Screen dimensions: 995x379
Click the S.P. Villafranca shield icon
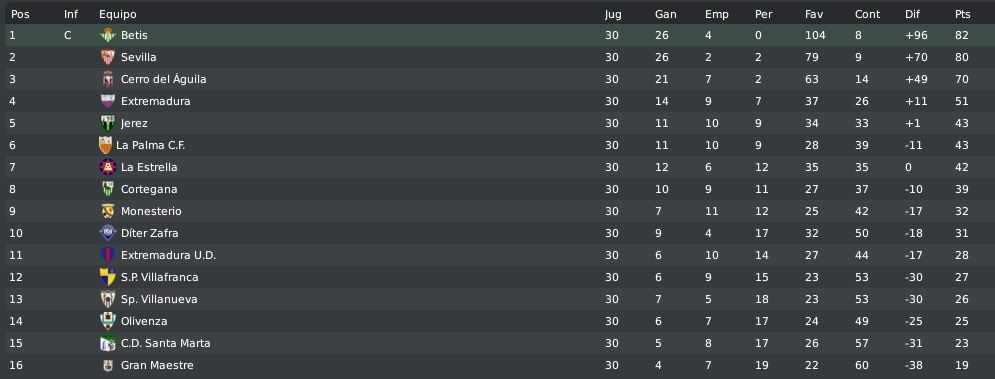coord(108,277)
